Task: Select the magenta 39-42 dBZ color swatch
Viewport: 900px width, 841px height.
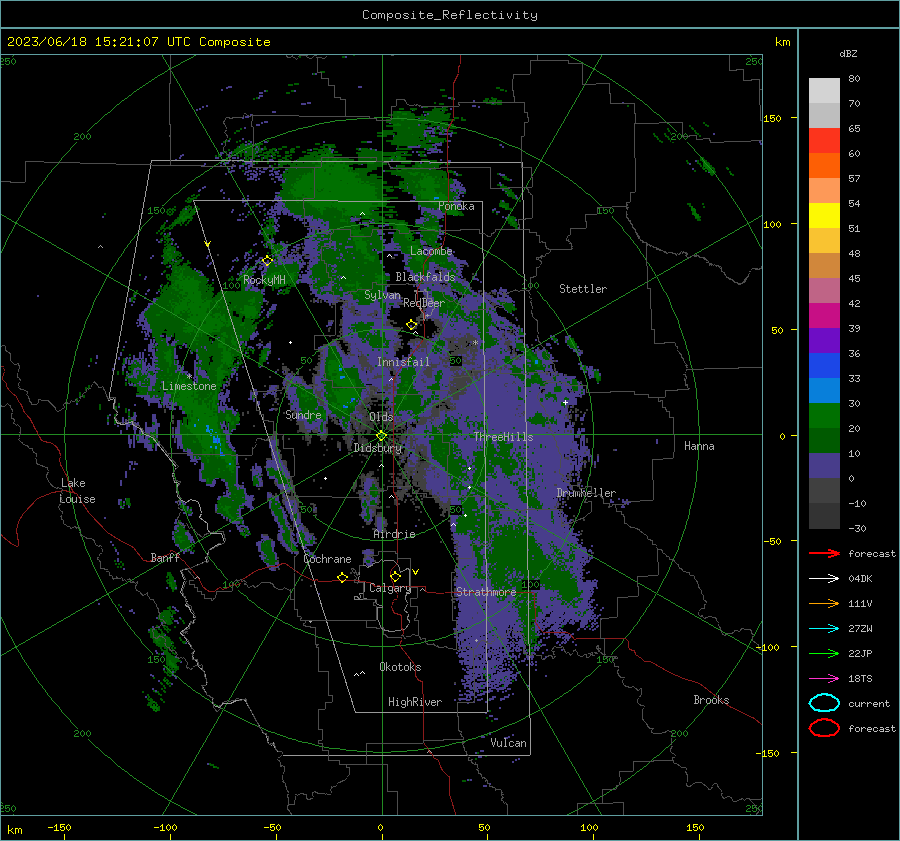Action: coord(824,316)
